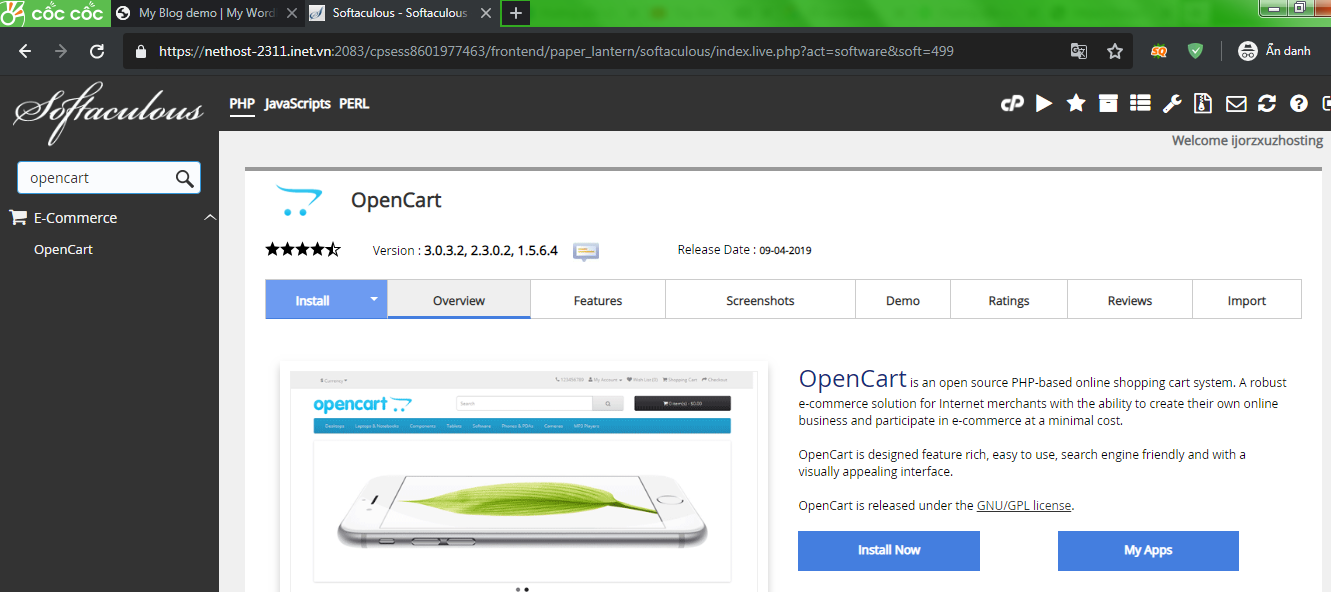Click the browser forward arrow
The image size is (1331, 592).
click(x=61, y=51)
